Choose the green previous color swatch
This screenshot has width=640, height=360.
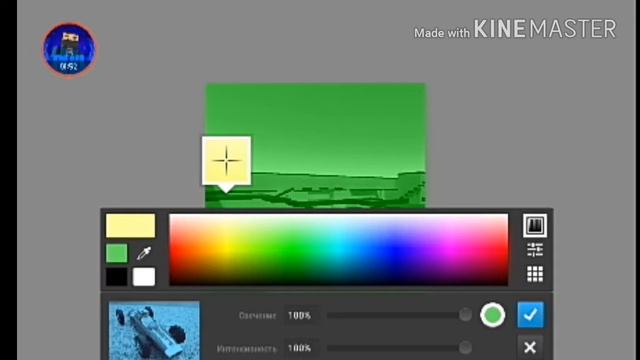click(116, 253)
